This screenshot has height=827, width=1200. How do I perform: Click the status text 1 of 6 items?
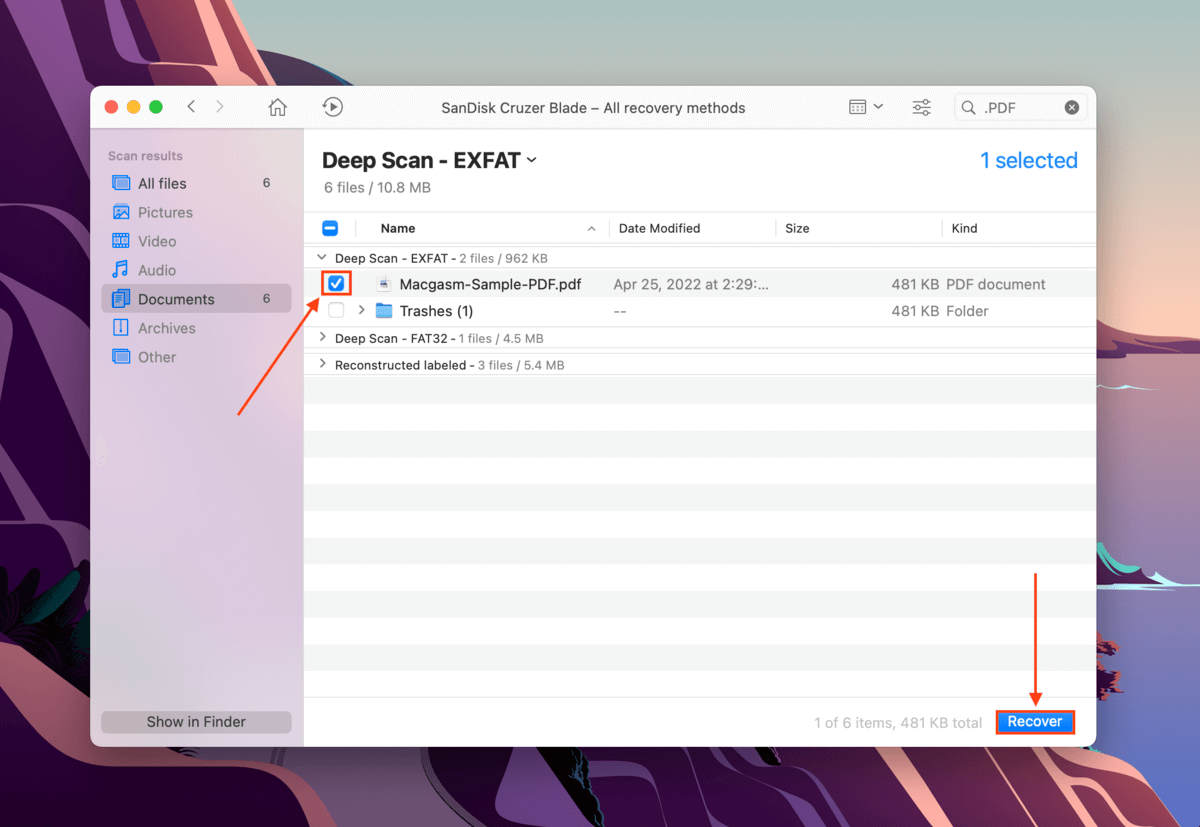tap(898, 722)
